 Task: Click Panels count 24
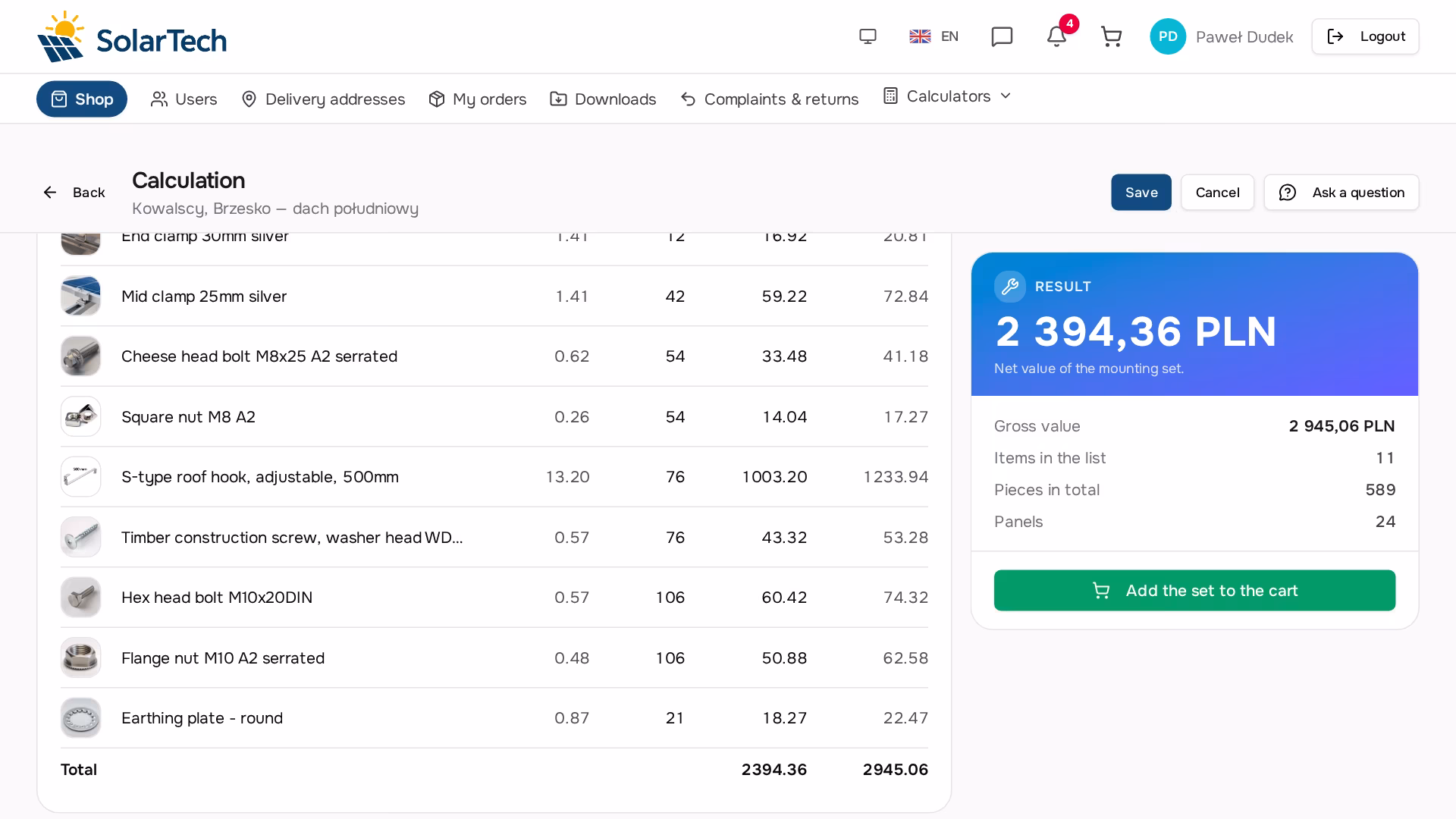pyautogui.click(x=1385, y=522)
